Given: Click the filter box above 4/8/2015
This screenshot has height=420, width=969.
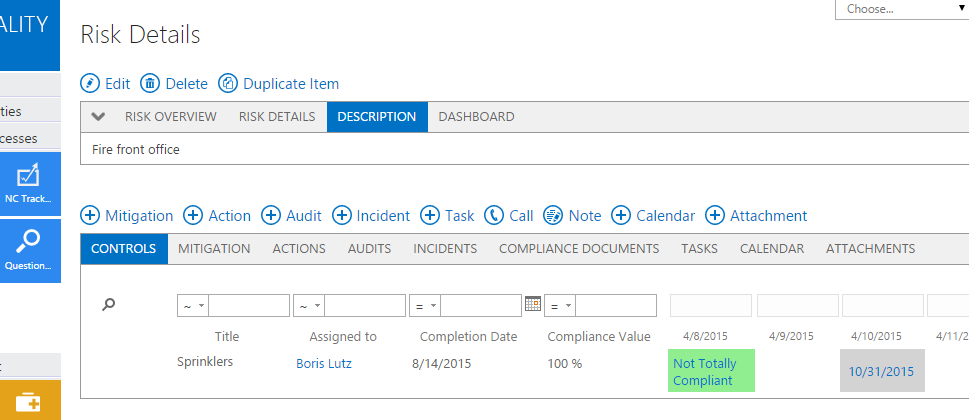Looking at the screenshot, I should pos(711,306).
